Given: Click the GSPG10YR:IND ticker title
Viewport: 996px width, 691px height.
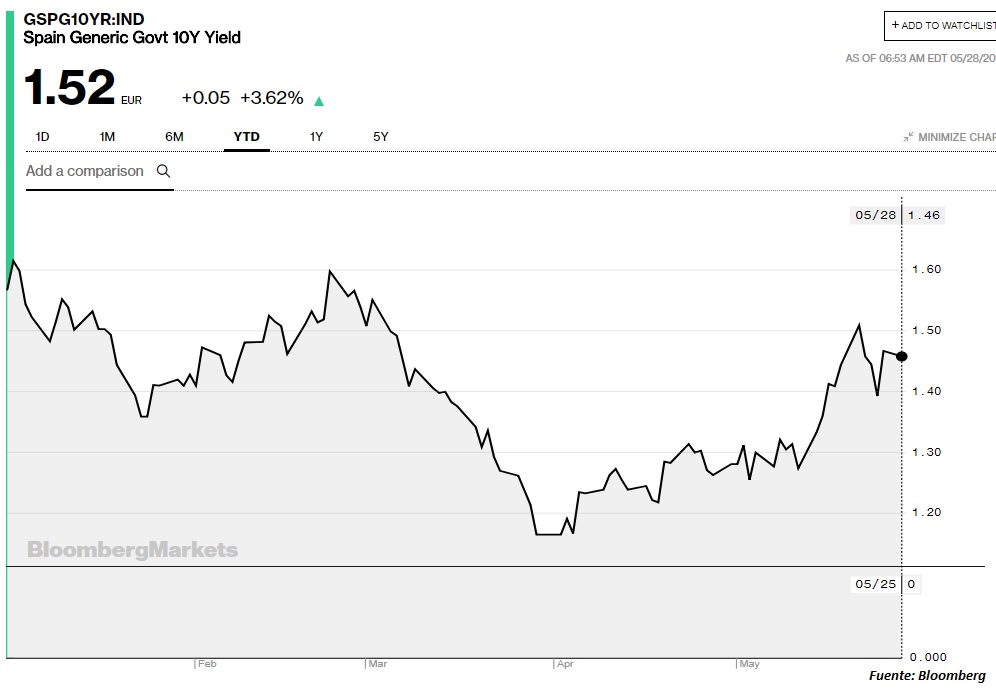Looking at the screenshot, I should [x=84, y=18].
